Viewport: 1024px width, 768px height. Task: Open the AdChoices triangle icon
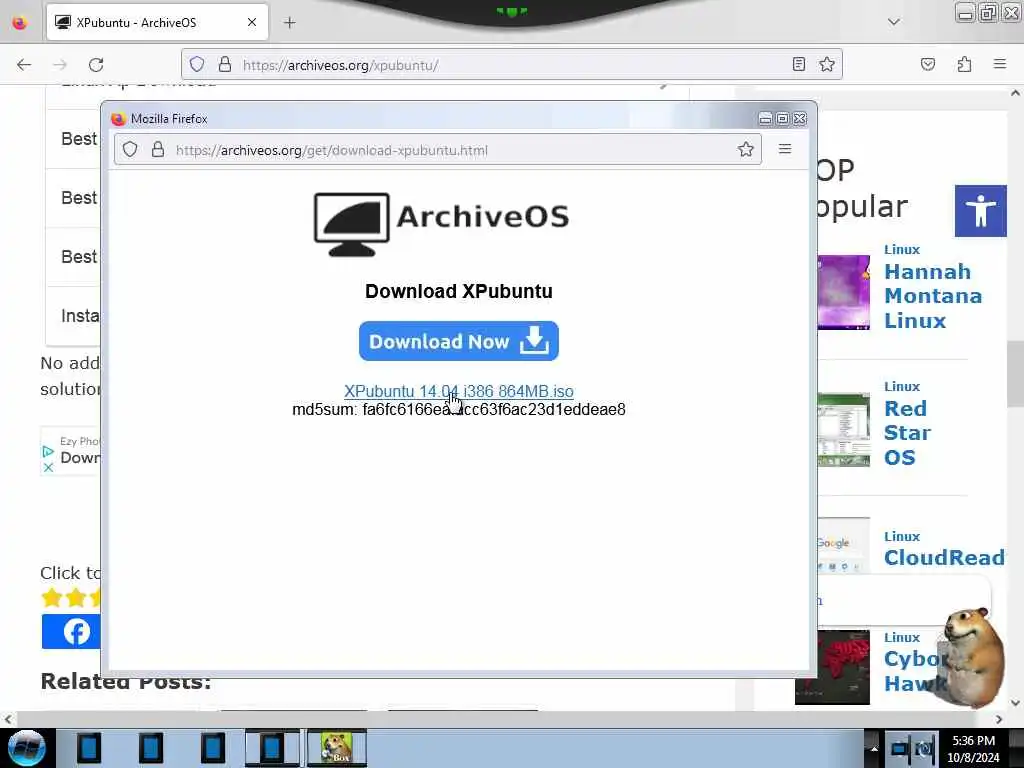coord(48,451)
